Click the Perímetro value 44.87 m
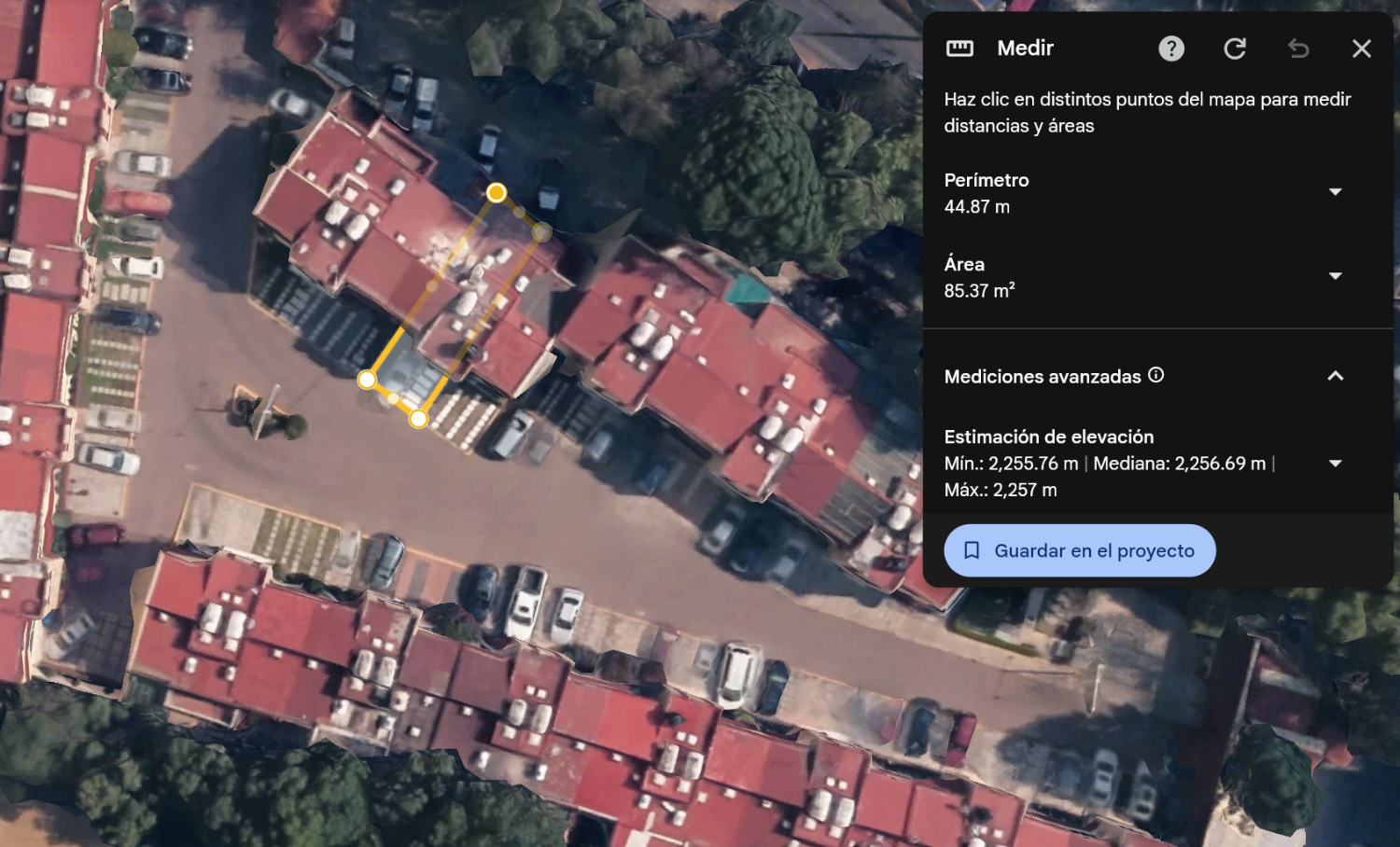 point(977,207)
